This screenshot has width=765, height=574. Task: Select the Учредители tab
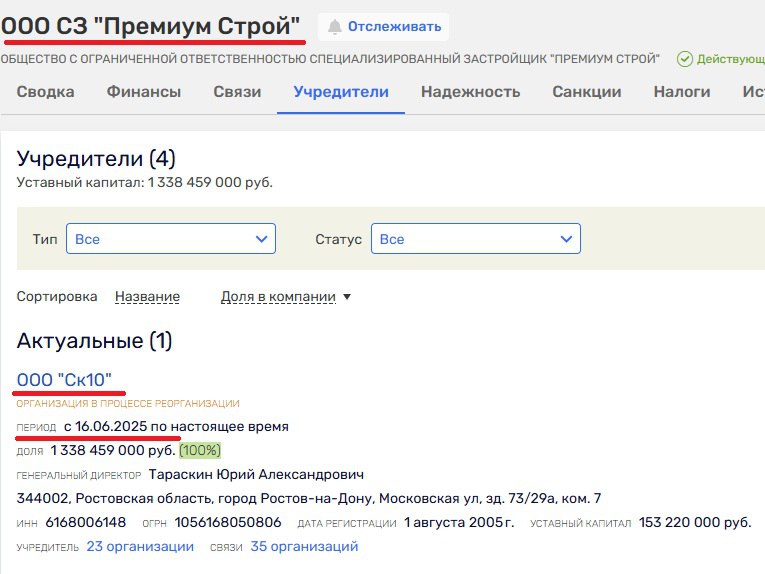[341, 92]
